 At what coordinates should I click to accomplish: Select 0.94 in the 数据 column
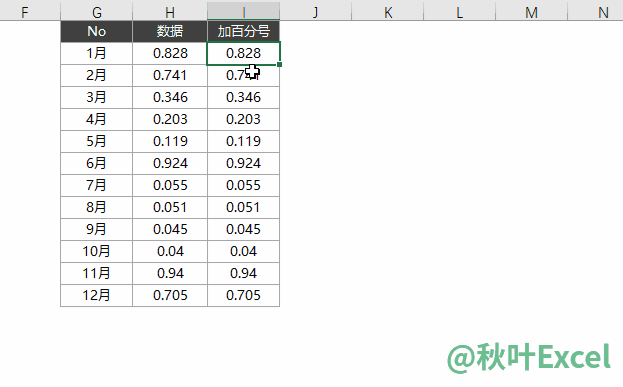(x=170, y=273)
